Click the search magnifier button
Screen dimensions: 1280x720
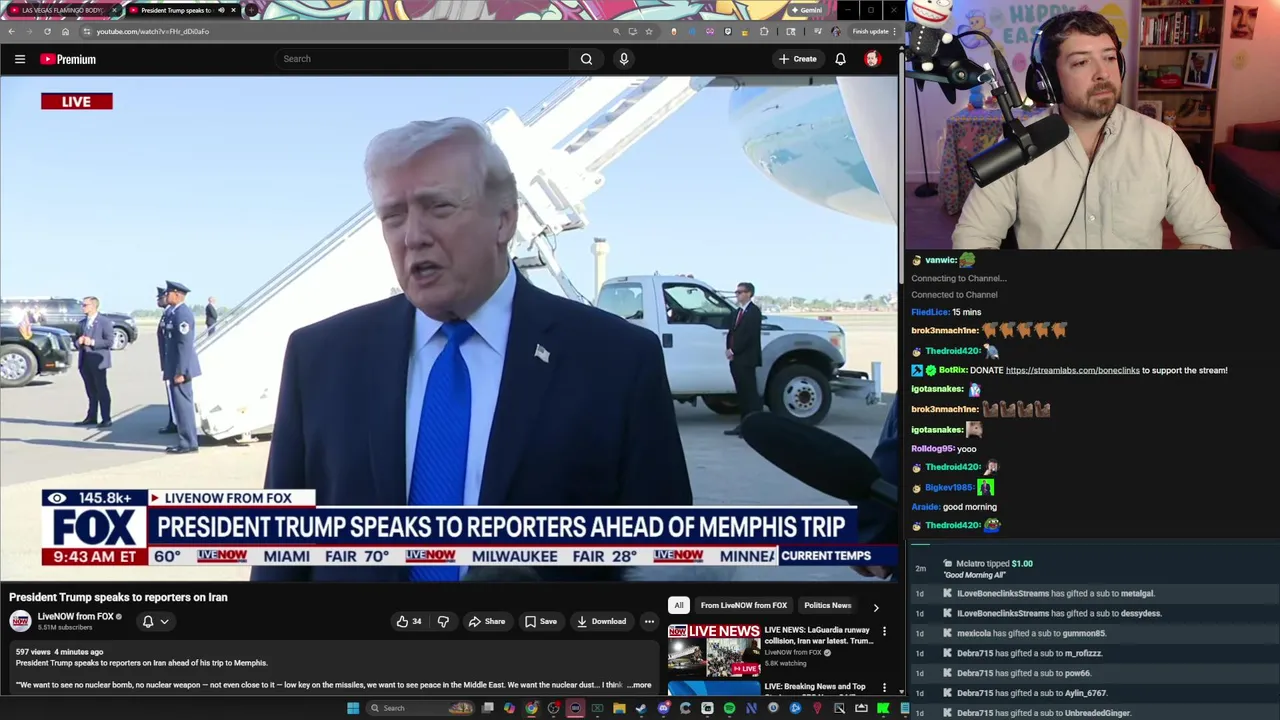click(x=587, y=59)
